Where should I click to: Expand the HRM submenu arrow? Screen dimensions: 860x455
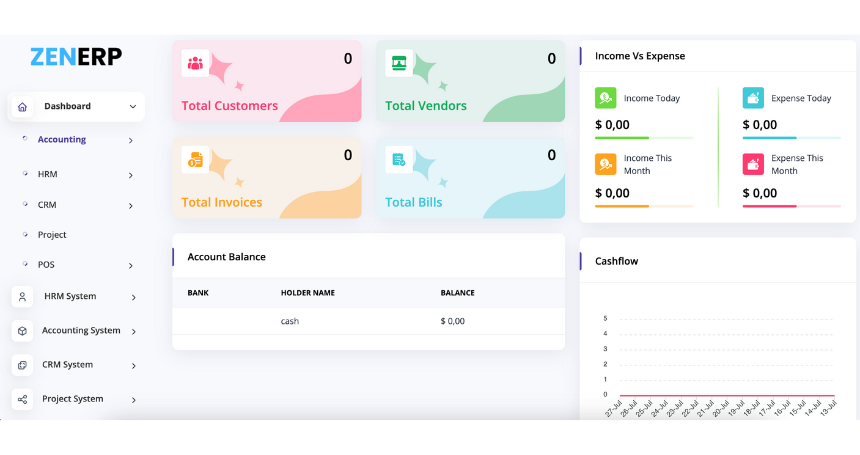[131, 175]
